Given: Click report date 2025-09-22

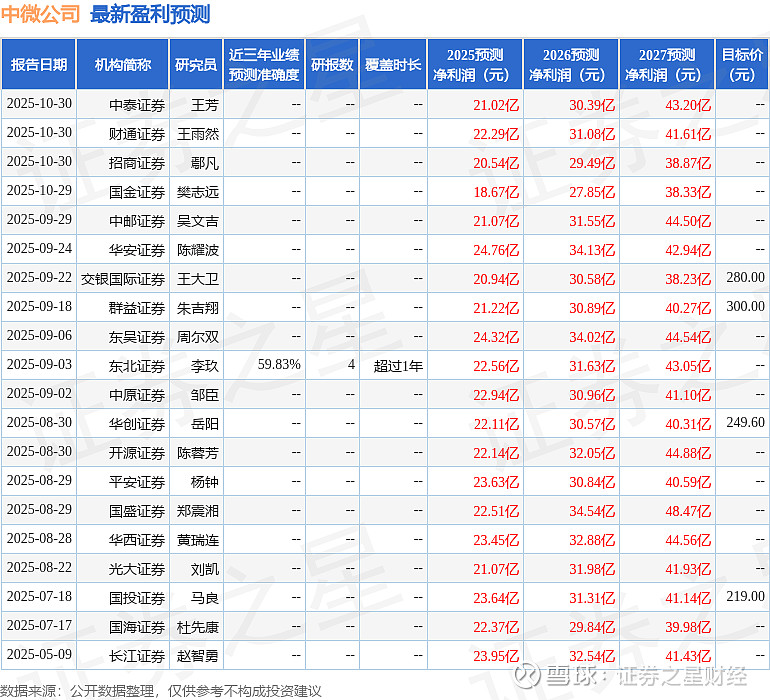Looking at the screenshot, I should (x=39, y=278).
